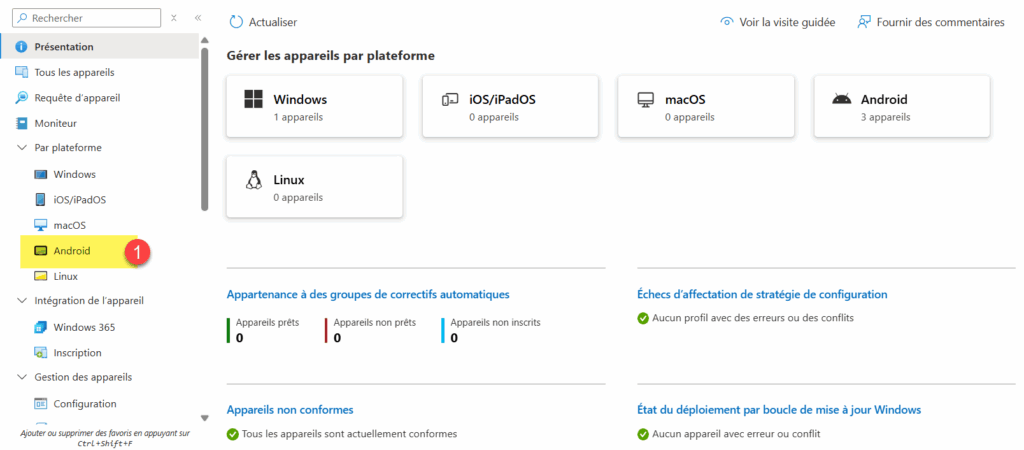The image size is (1024, 450).
Task: Open the Android platform card title
Action: tap(884, 100)
